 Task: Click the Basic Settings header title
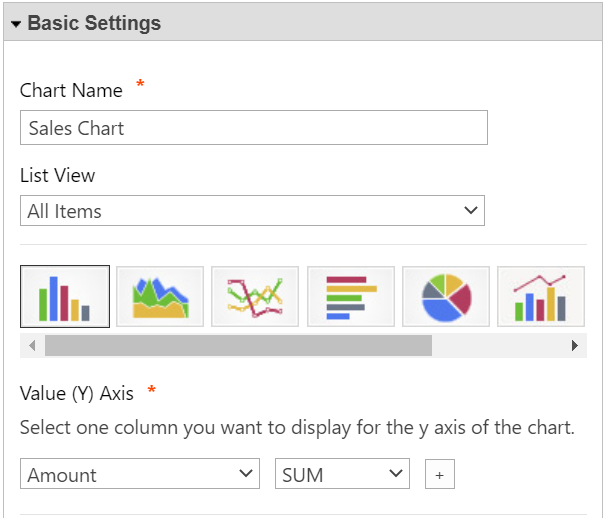94,23
